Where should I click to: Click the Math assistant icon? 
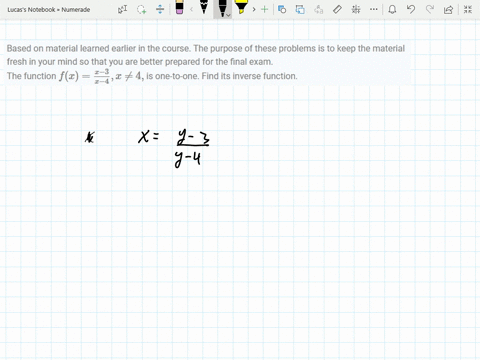click(356, 9)
